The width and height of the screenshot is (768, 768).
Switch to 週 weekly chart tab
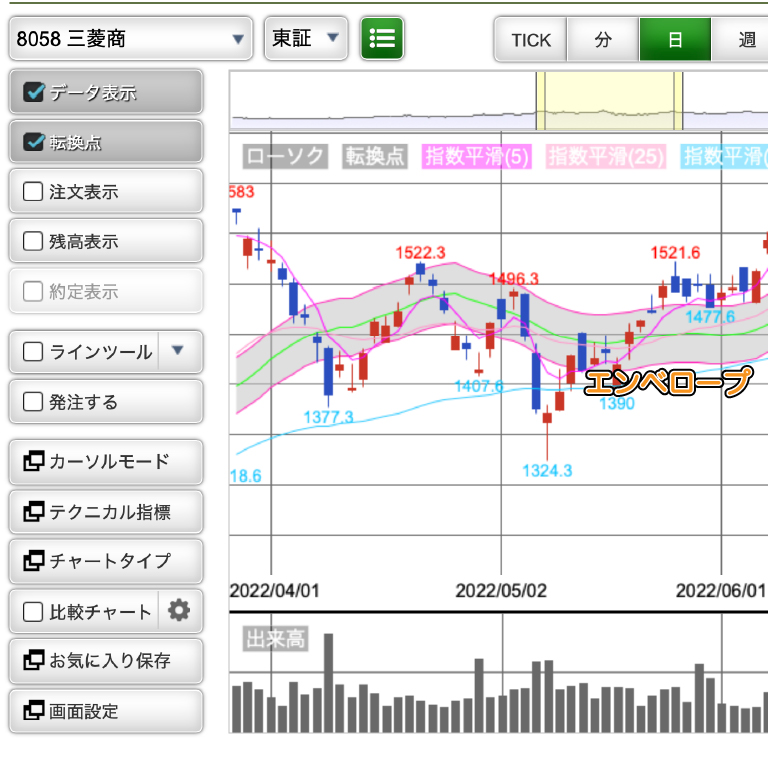click(740, 40)
